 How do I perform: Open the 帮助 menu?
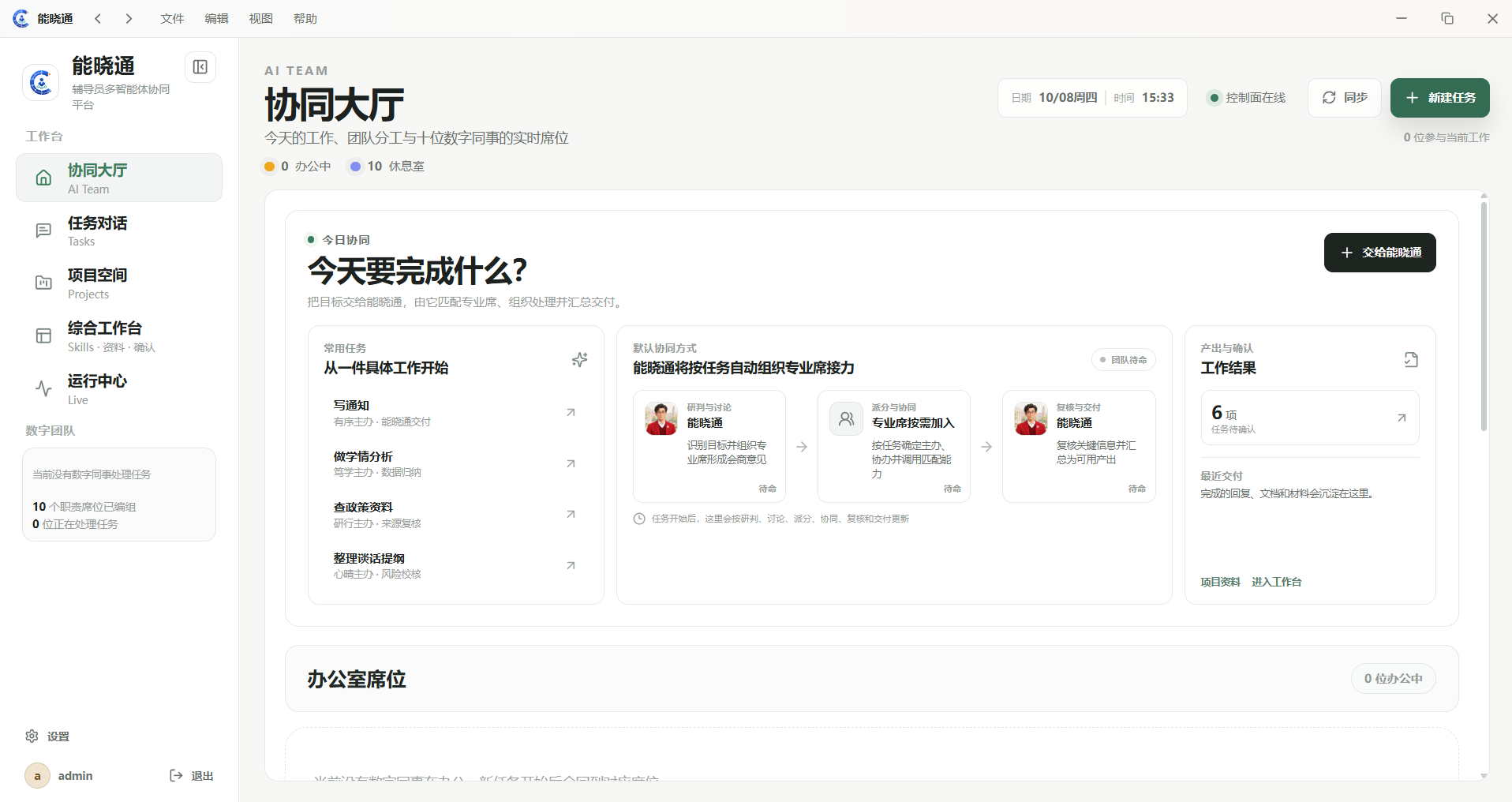[x=305, y=18]
